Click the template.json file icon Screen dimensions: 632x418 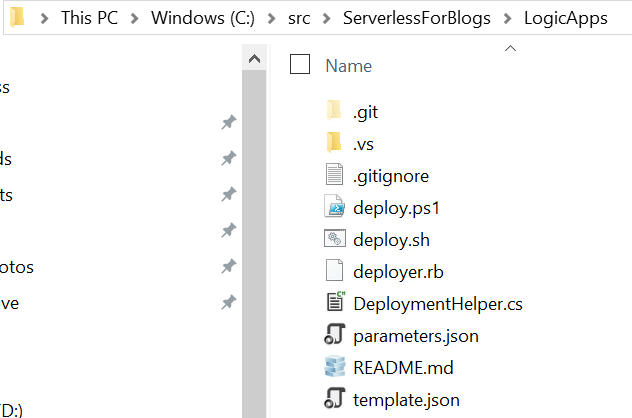(335, 399)
